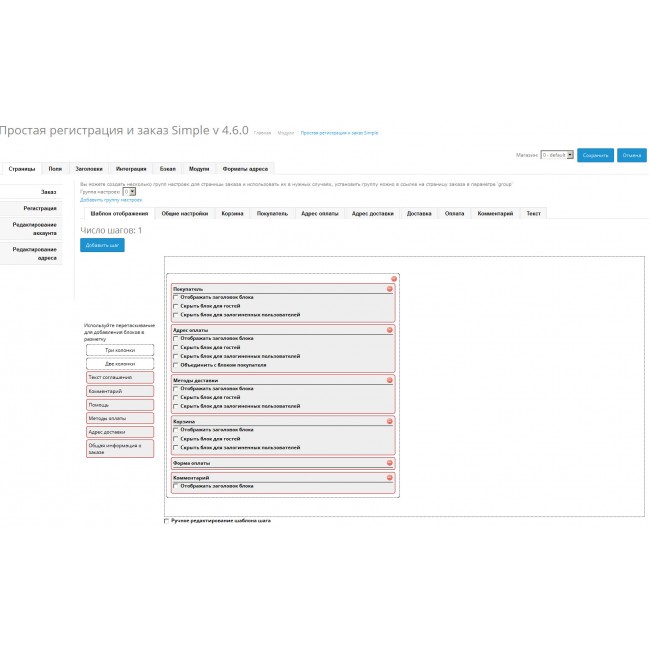
Task: Open the Магазин store dropdown
Action: pos(556,155)
